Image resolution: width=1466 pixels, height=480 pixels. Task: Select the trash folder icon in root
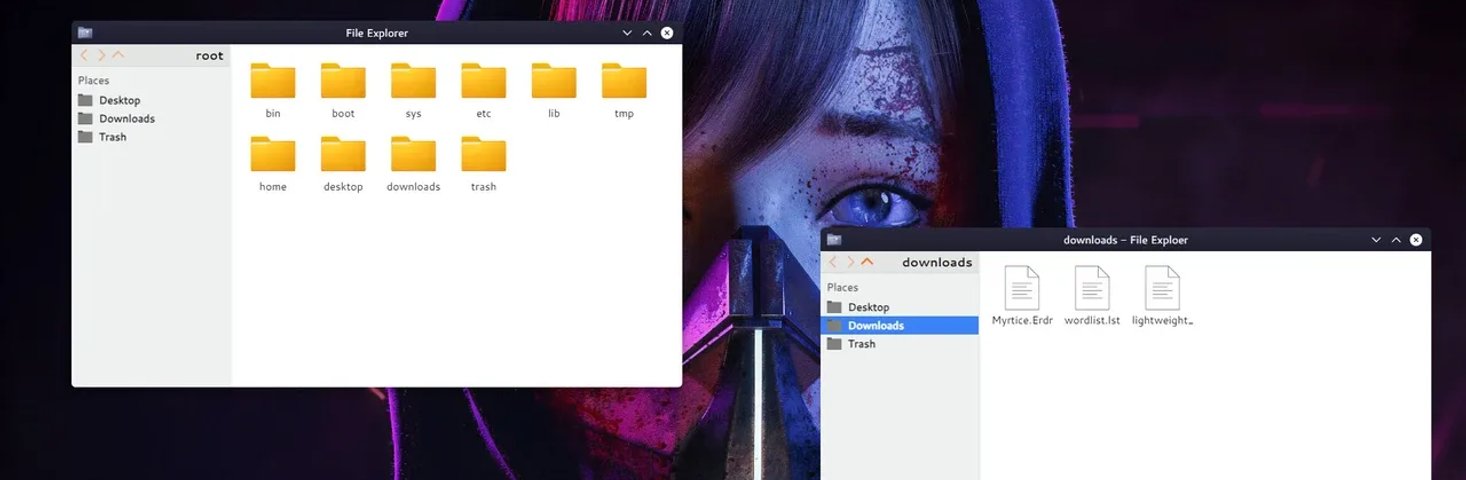pyautogui.click(x=483, y=154)
